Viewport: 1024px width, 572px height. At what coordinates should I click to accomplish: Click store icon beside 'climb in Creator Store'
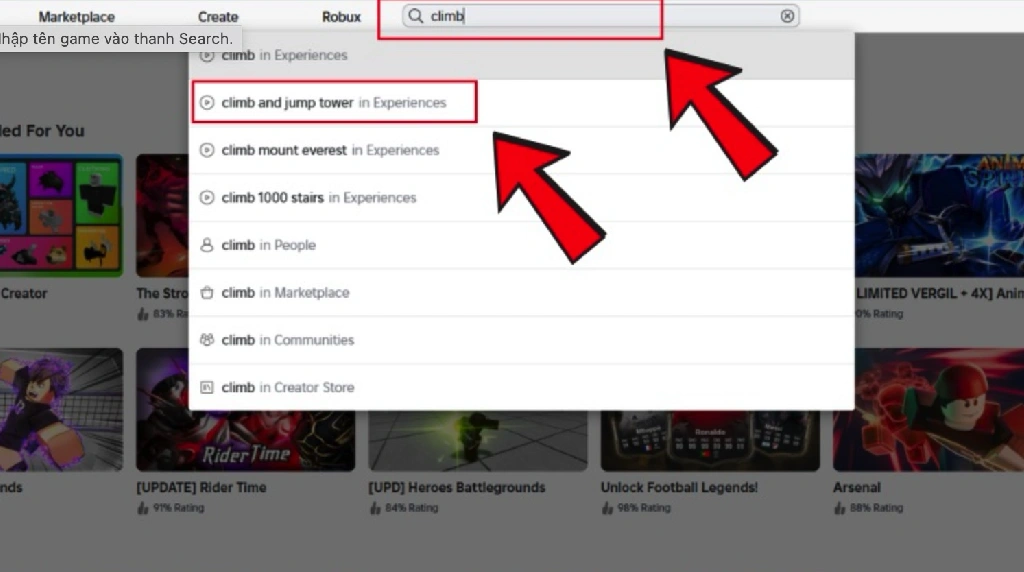coord(206,387)
